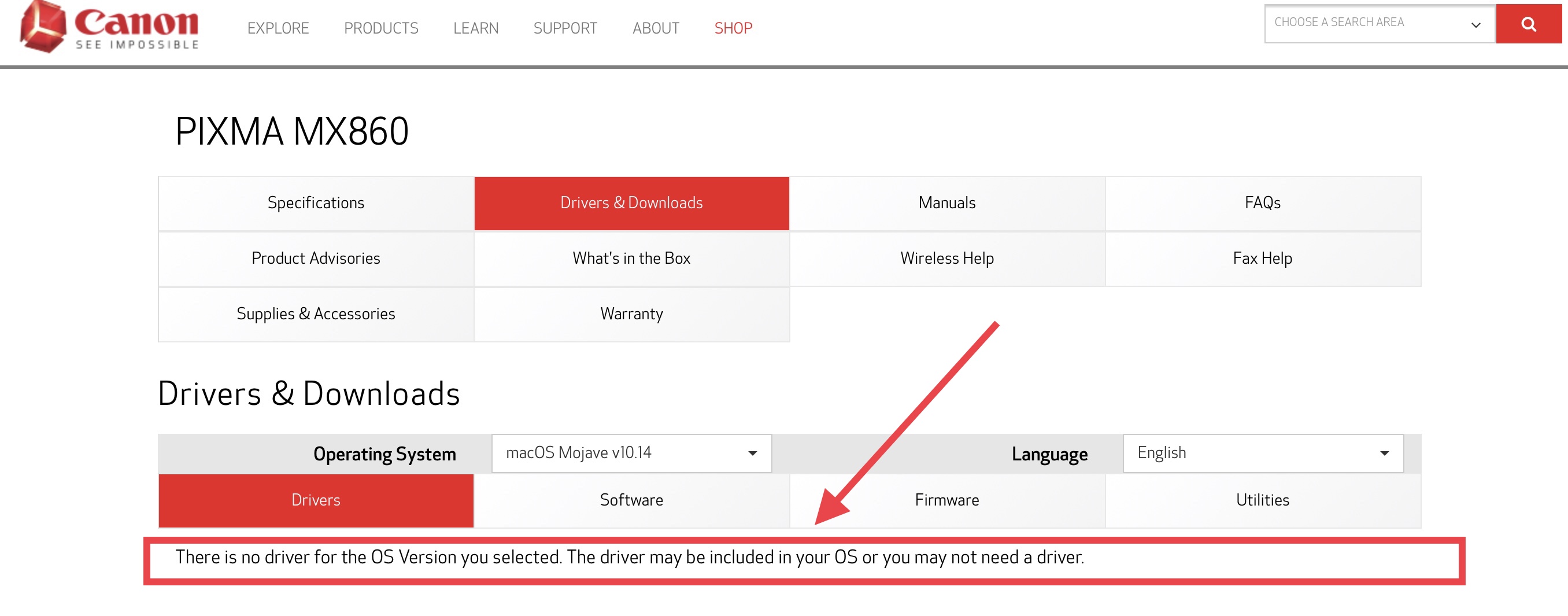Expand the Language dropdown
The width and height of the screenshot is (1568, 616).
pos(1263,453)
